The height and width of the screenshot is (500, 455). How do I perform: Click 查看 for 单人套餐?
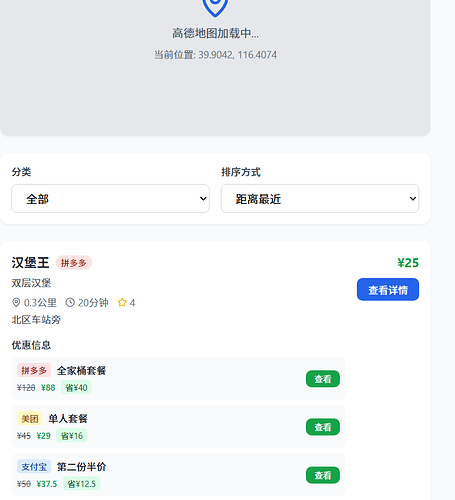pyautogui.click(x=323, y=427)
